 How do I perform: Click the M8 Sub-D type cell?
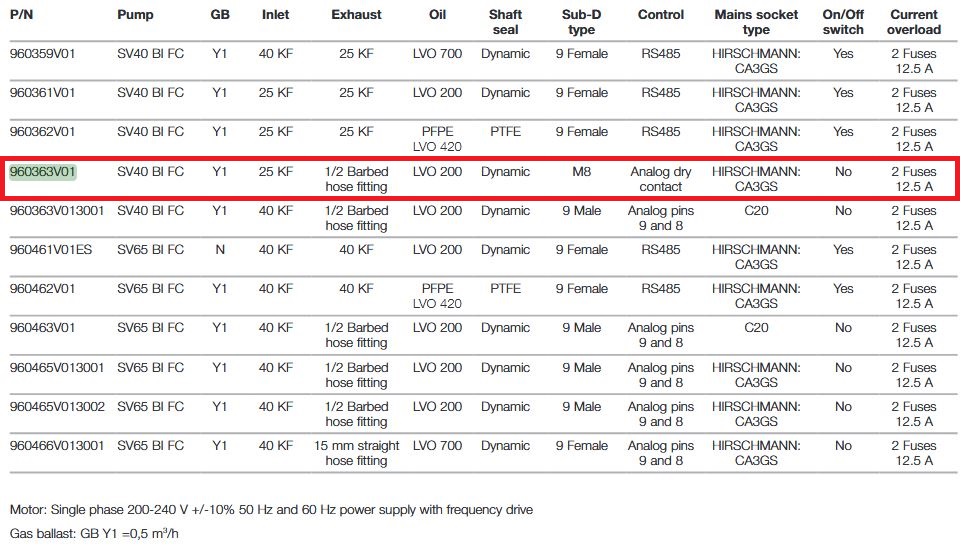(x=581, y=172)
